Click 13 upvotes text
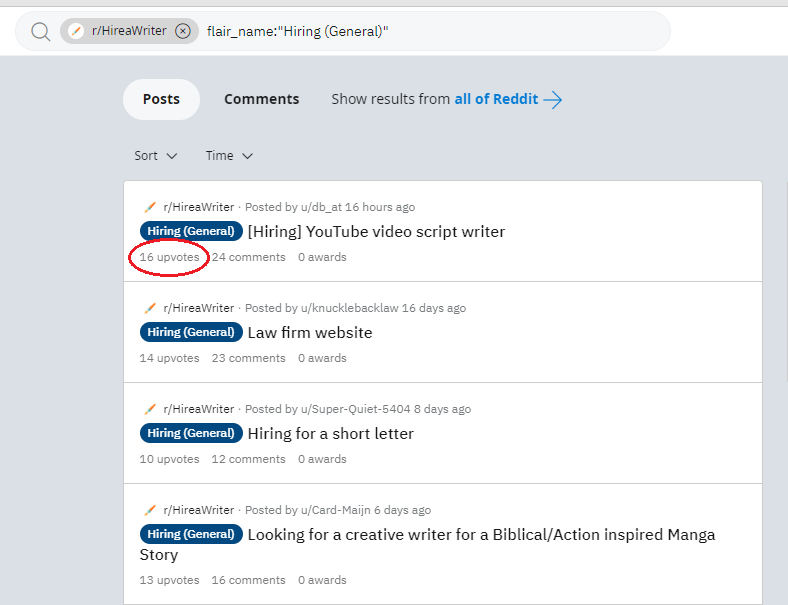Viewport: 788px width, 605px height. pyautogui.click(x=169, y=580)
